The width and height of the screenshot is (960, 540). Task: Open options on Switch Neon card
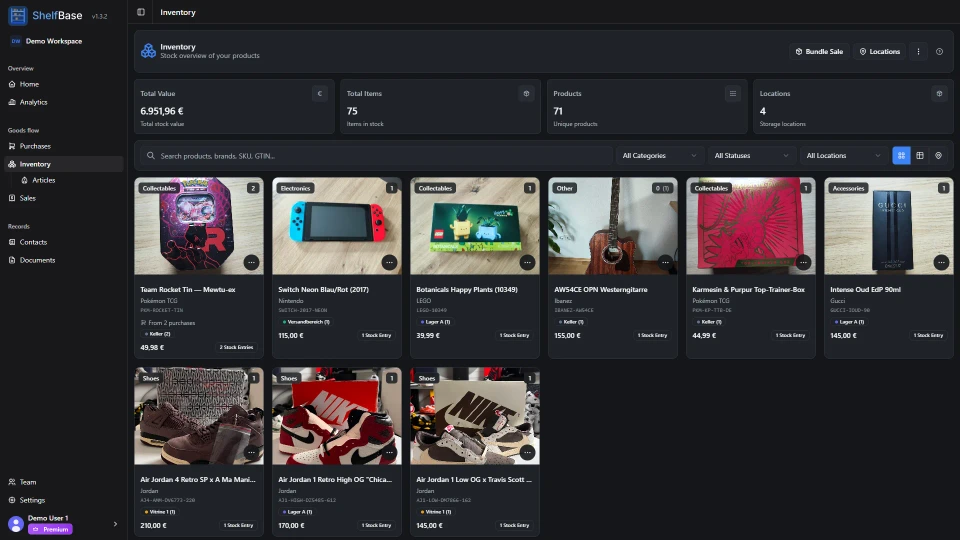pos(389,263)
